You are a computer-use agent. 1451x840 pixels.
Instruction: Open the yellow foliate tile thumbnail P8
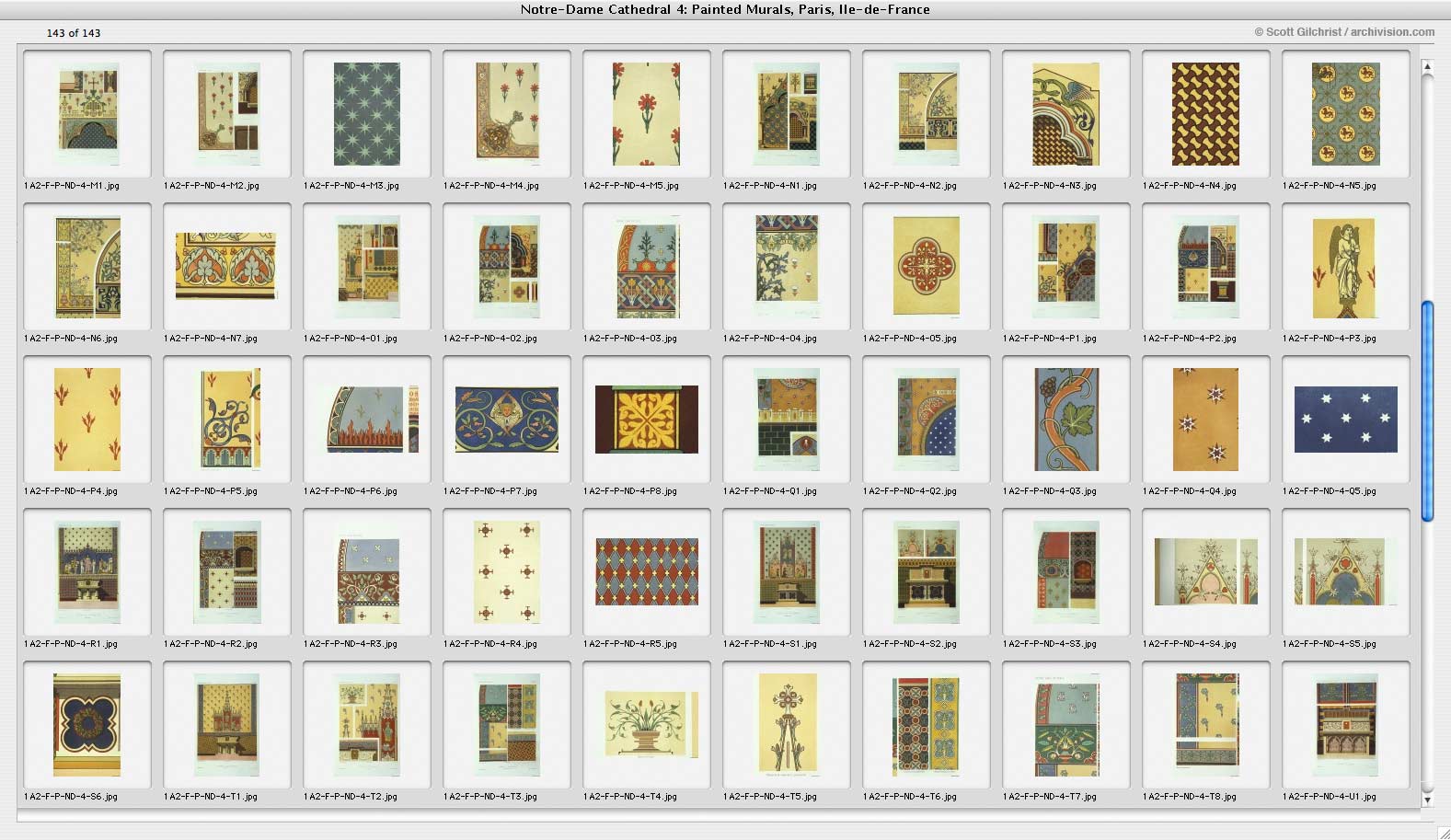pyautogui.click(x=647, y=420)
